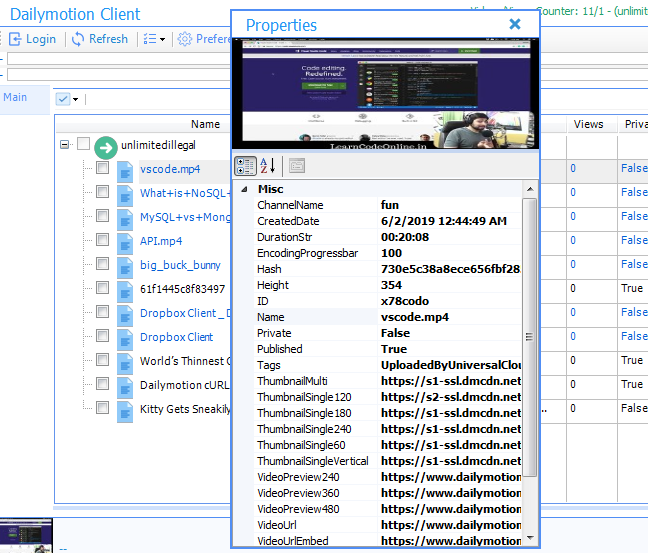
Task: Click the Kitty Gets Sneakily file icon
Action: (125, 411)
